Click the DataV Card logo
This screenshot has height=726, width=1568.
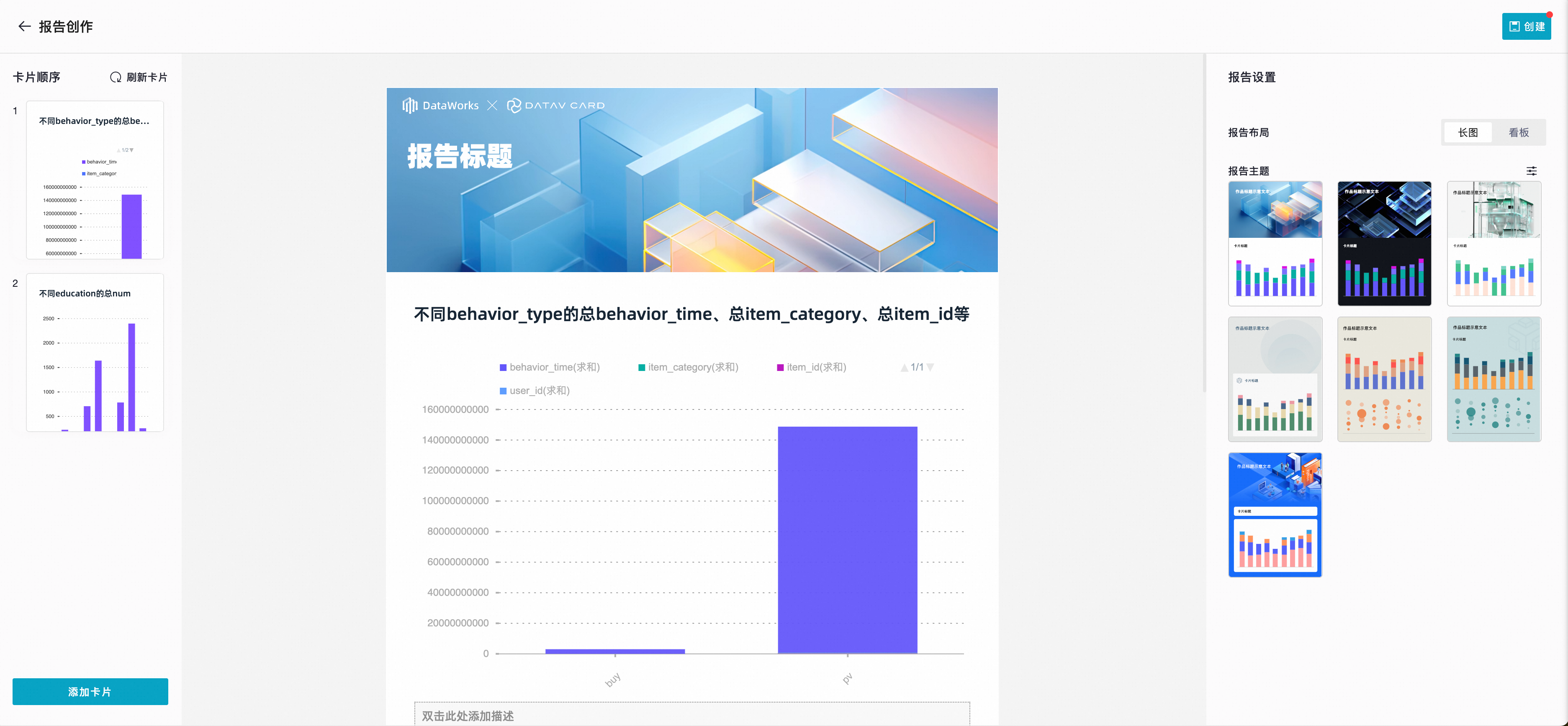(x=556, y=106)
